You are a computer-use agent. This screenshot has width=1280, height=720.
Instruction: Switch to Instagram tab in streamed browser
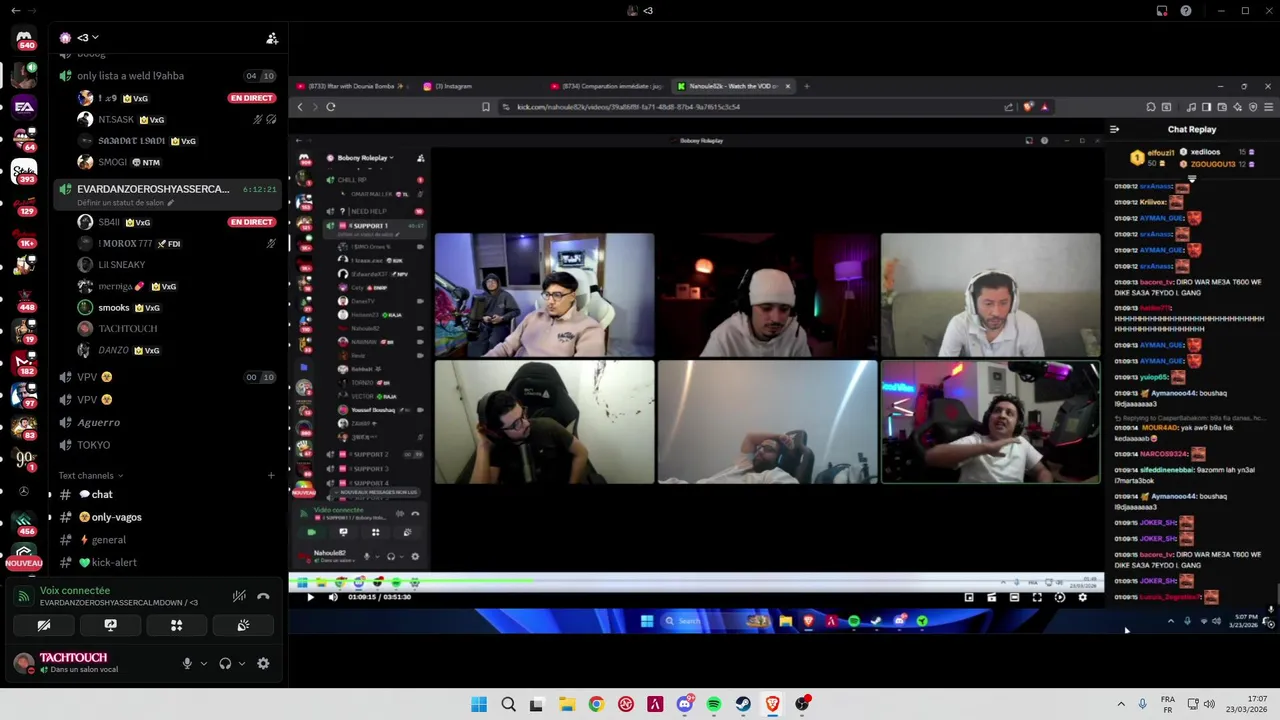tap(452, 86)
